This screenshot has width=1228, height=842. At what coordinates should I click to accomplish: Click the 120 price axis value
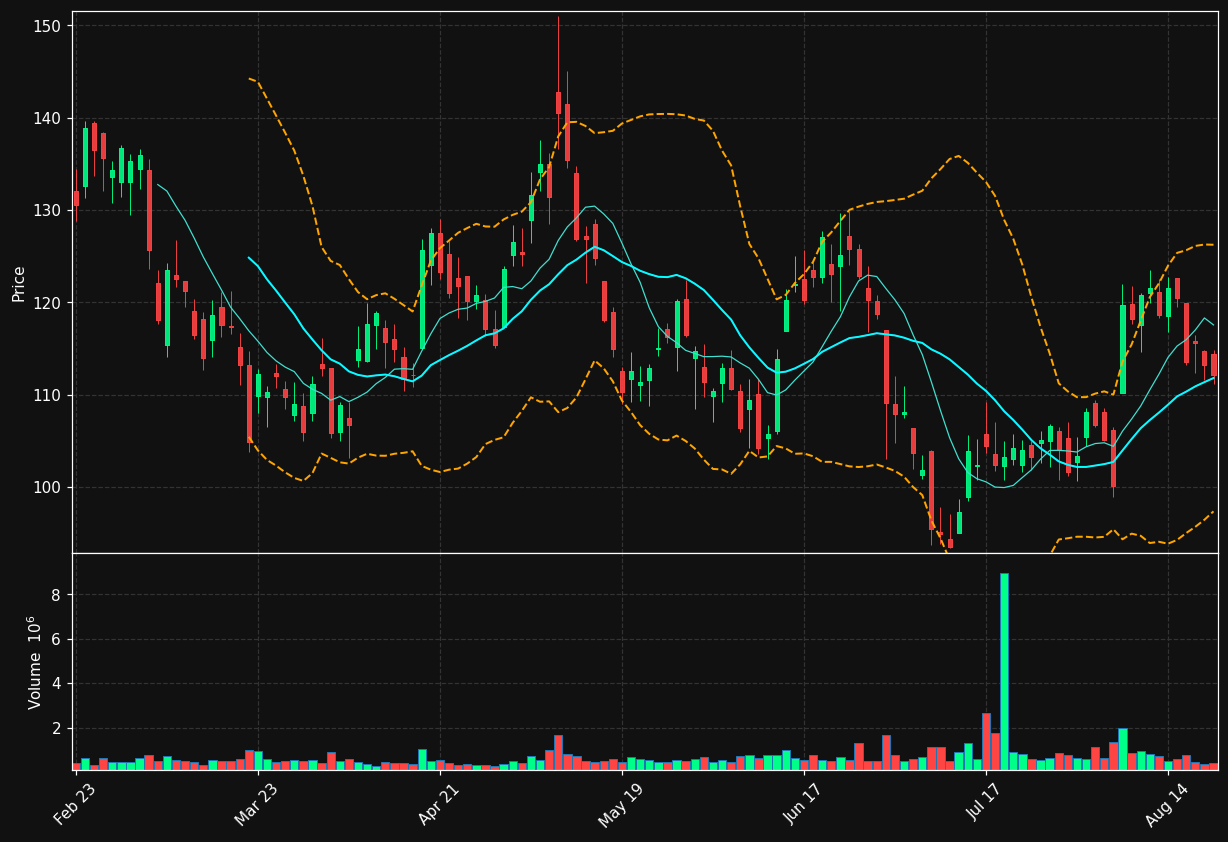(47, 303)
